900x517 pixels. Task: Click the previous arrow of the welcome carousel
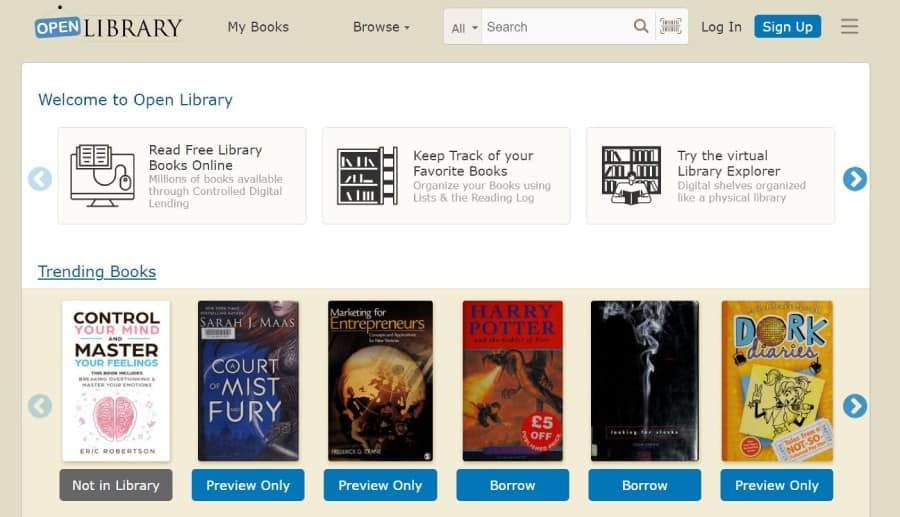[x=40, y=179]
